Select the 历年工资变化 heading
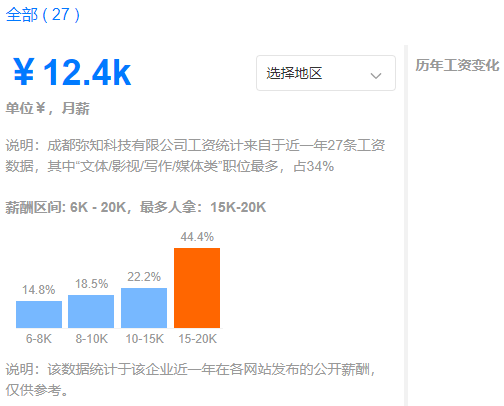The width and height of the screenshot is (504, 406). click(457, 65)
